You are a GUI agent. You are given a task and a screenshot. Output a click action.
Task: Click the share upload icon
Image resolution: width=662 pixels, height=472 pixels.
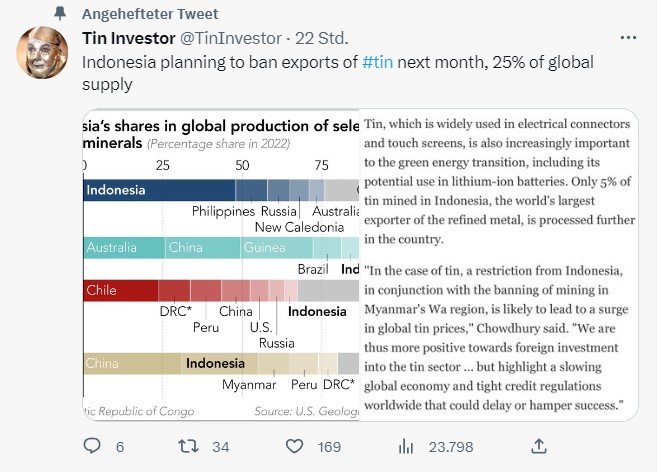(538, 446)
